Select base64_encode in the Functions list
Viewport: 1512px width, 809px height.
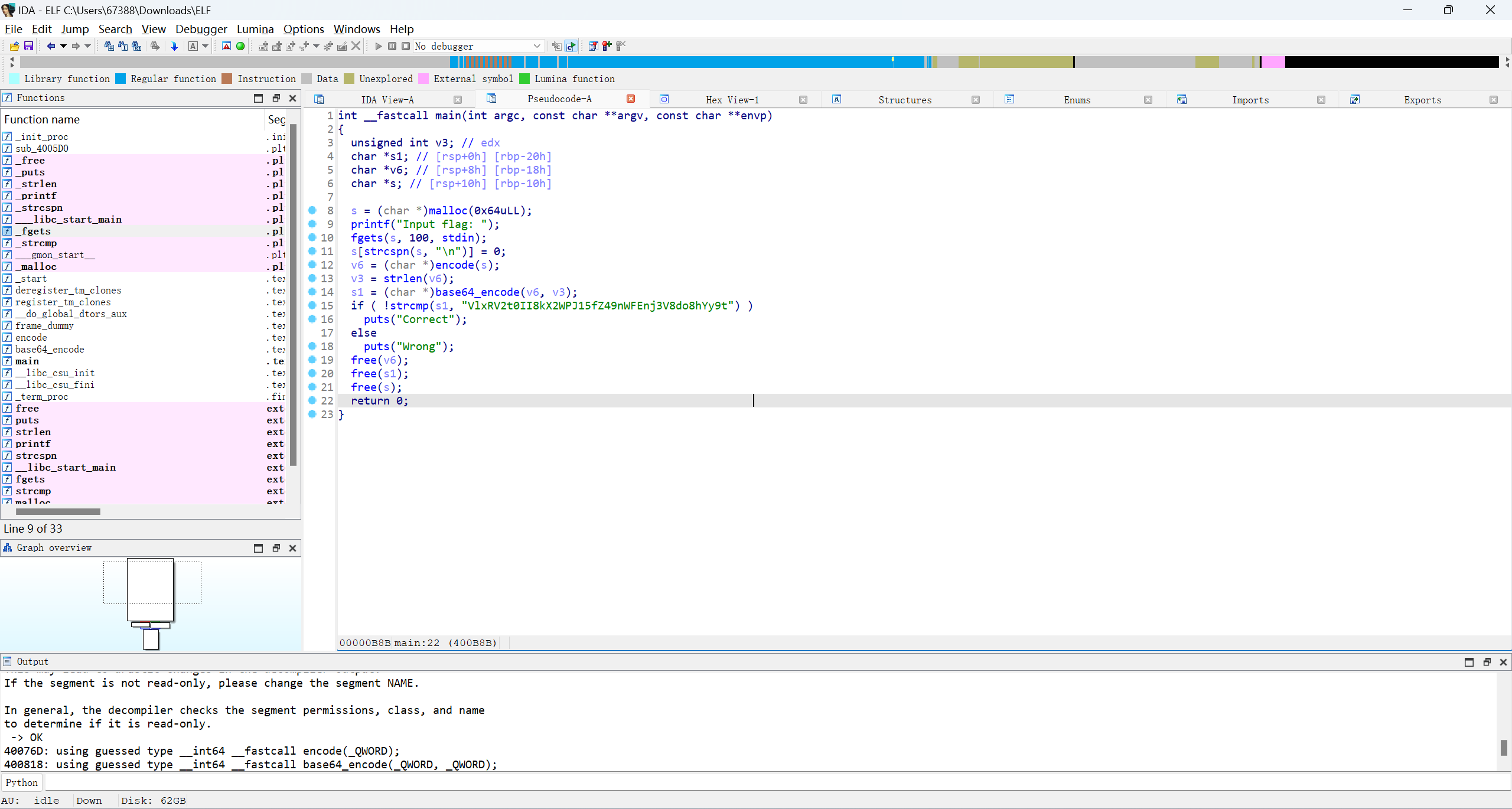click(144, 349)
